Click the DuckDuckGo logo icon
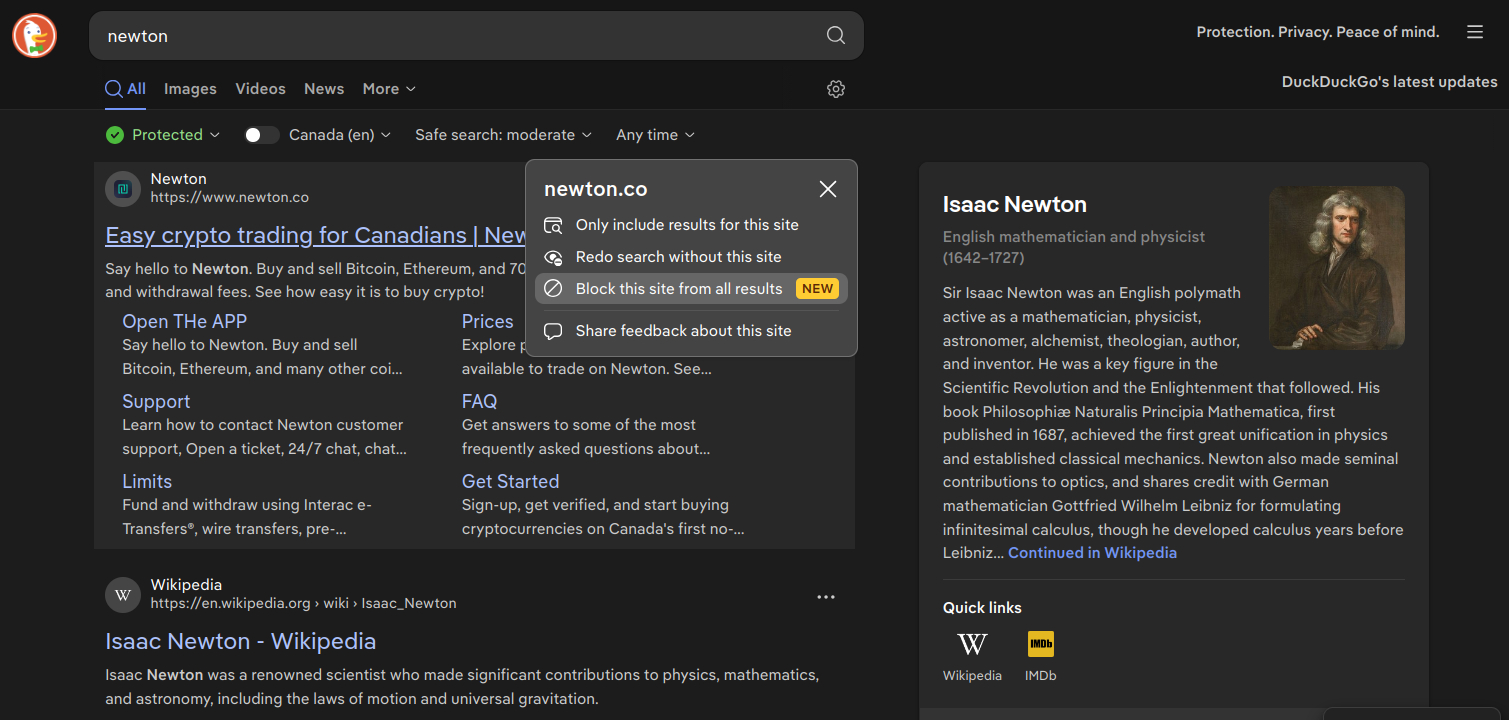This screenshot has height=720, width=1509. 34,36
